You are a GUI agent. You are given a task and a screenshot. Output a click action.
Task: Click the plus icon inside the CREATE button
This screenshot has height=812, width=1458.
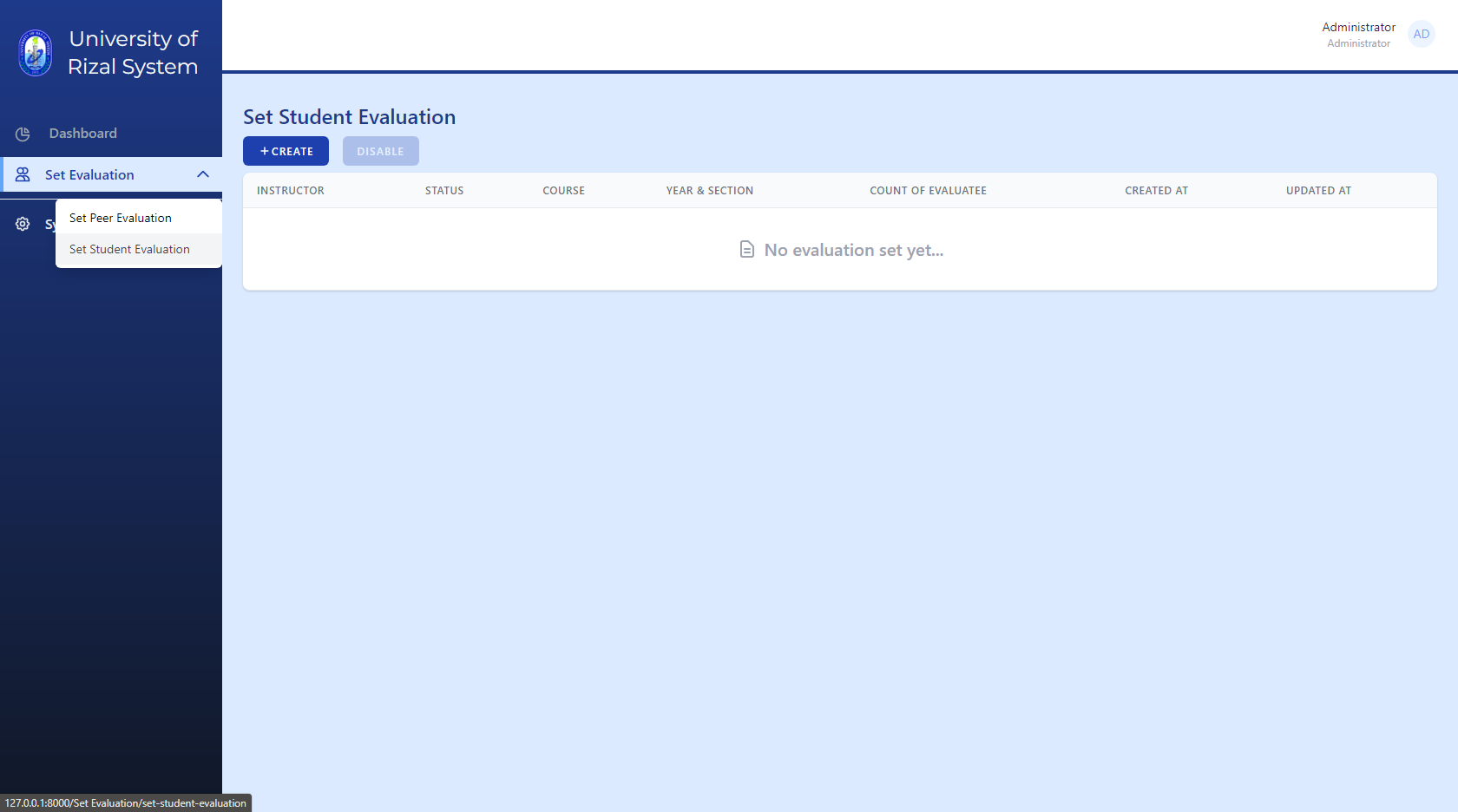[263, 151]
